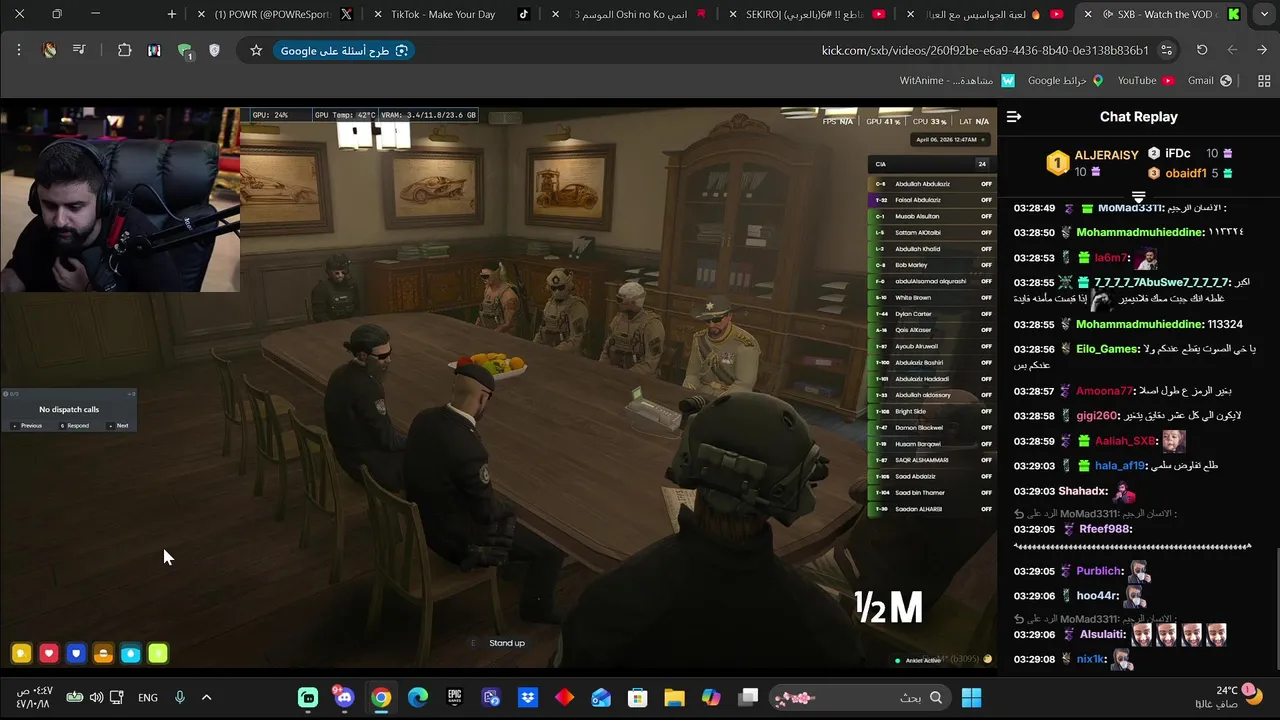Open Microsoft Store from the taskbar

coord(638,697)
